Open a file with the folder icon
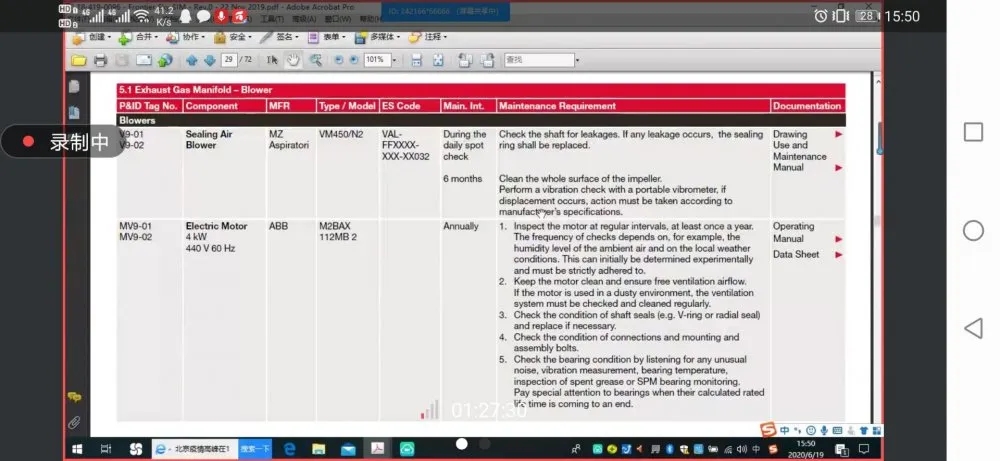 (79, 61)
